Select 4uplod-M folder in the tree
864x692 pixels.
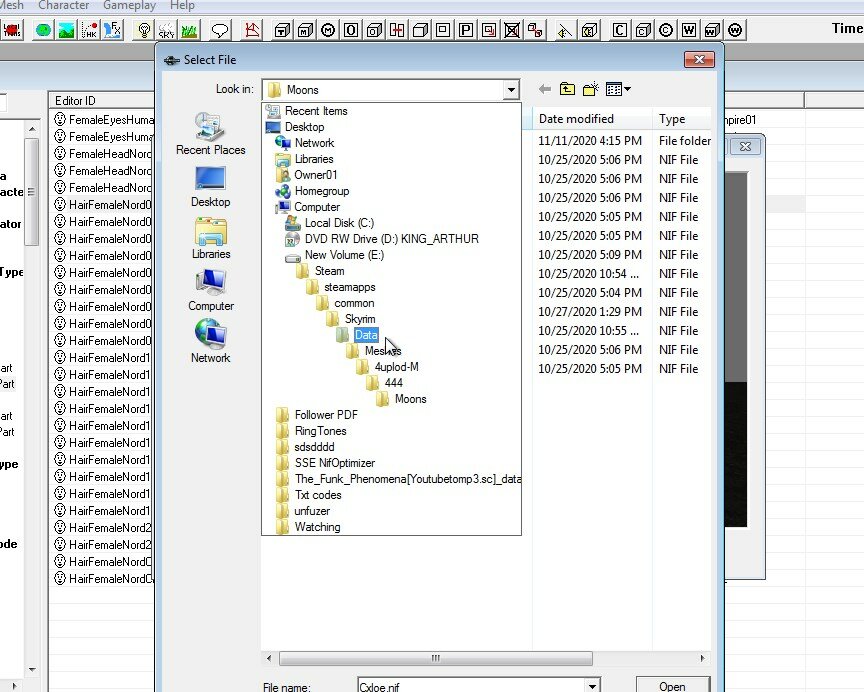[396, 367]
